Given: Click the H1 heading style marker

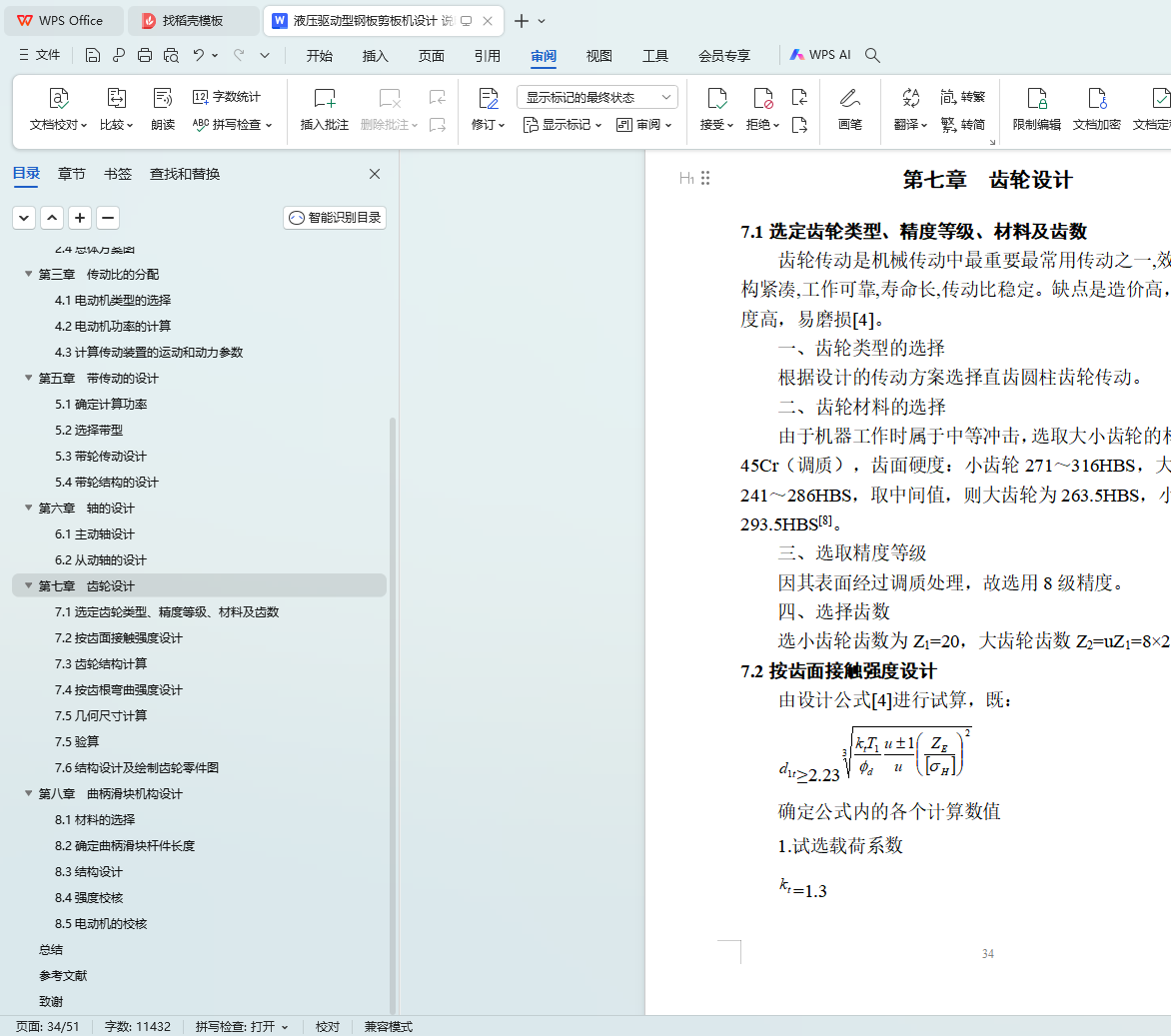Looking at the screenshot, I should click(x=686, y=178).
